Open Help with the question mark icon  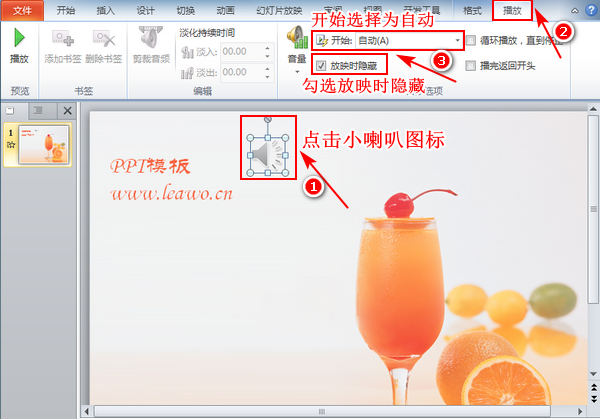point(591,10)
